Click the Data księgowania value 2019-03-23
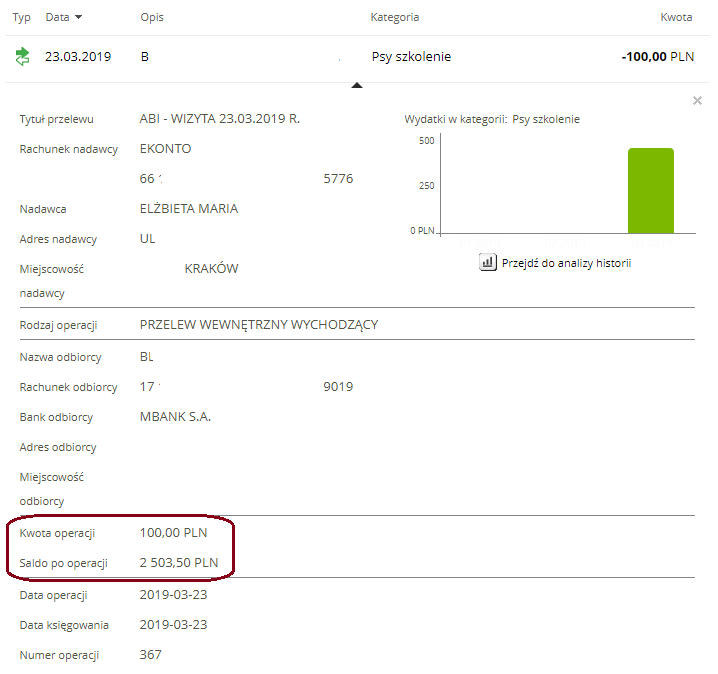718x674 pixels. click(x=174, y=625)
